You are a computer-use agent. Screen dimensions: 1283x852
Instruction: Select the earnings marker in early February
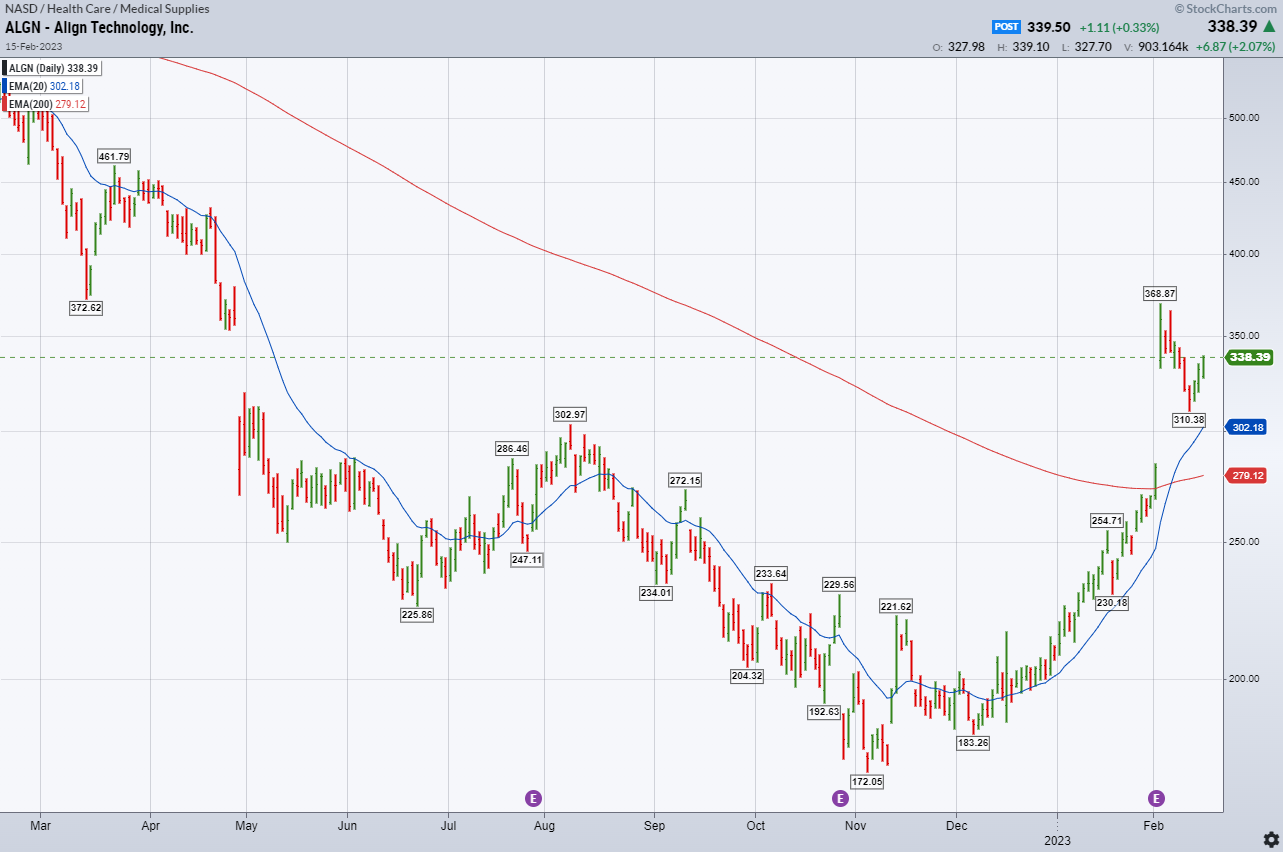pyautogui.click(x=1157, y=798)
